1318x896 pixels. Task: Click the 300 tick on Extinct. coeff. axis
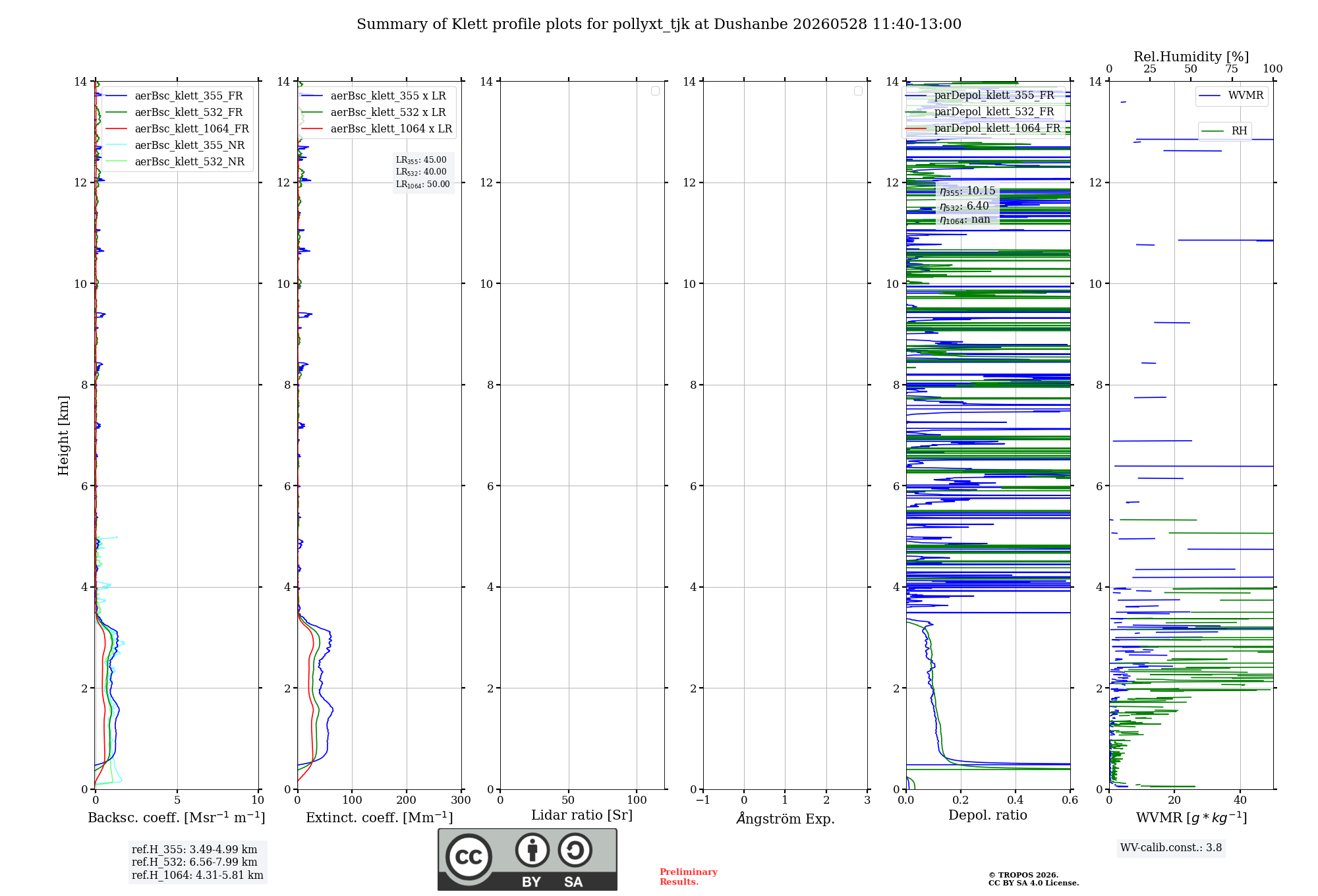click(x=461, y=800)
